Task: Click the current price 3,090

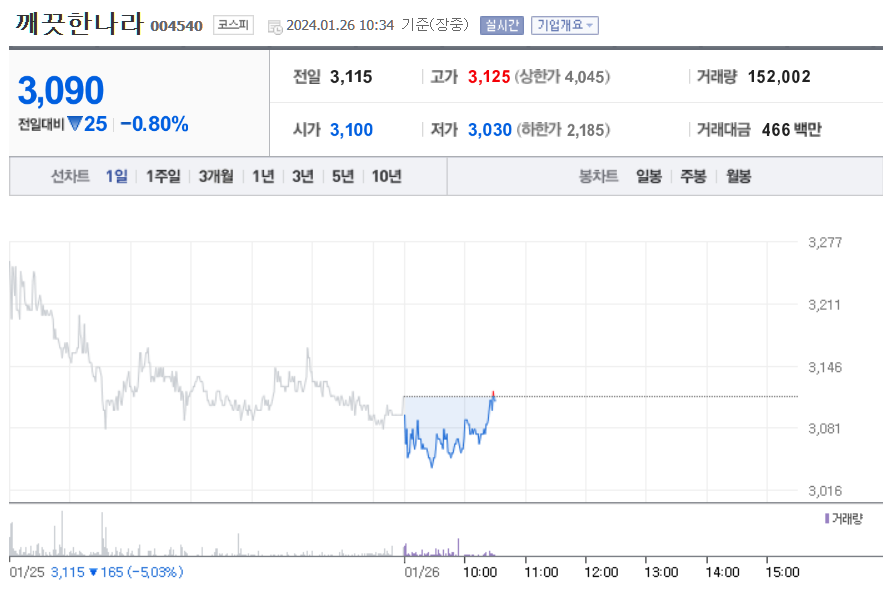Action: (x=61, y=90)
